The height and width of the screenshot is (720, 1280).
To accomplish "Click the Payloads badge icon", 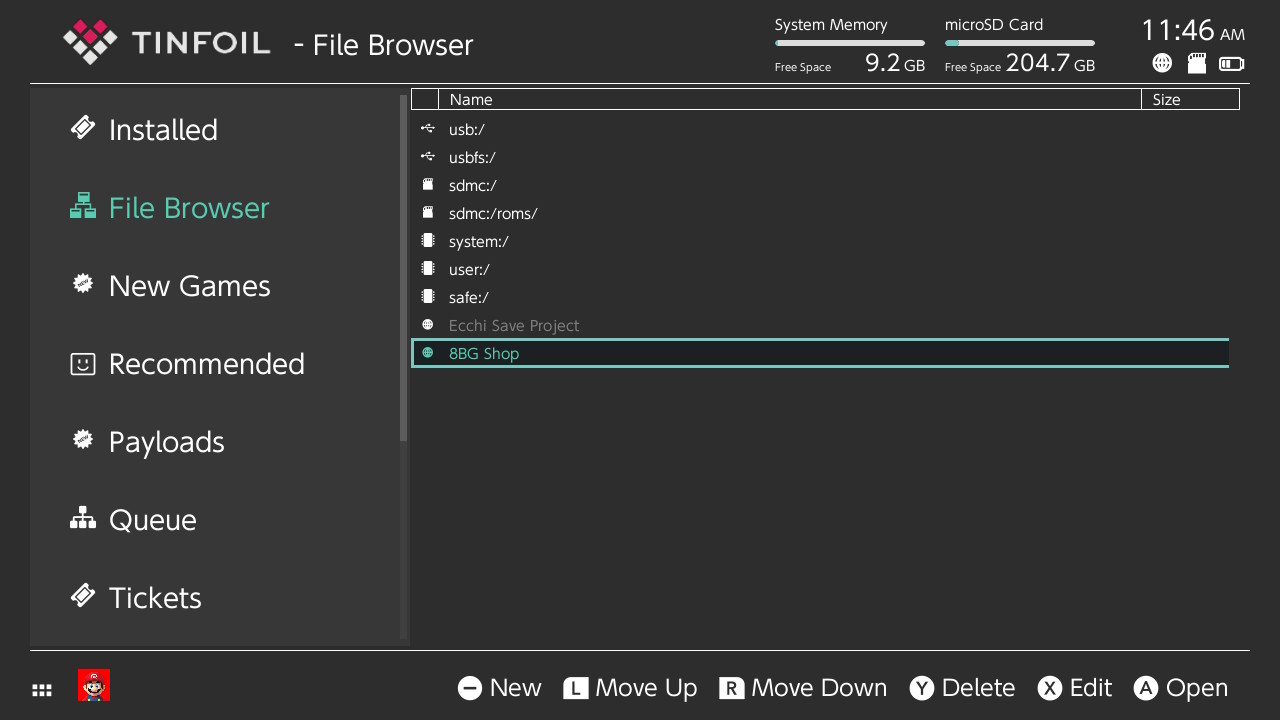I will 83,440.
